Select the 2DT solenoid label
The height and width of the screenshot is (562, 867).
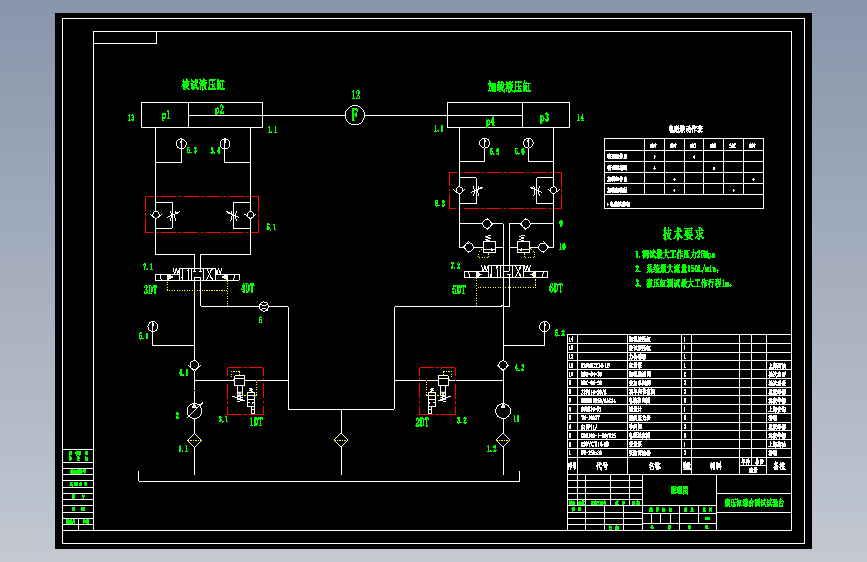pyautogui.click(x=422, y=423)
